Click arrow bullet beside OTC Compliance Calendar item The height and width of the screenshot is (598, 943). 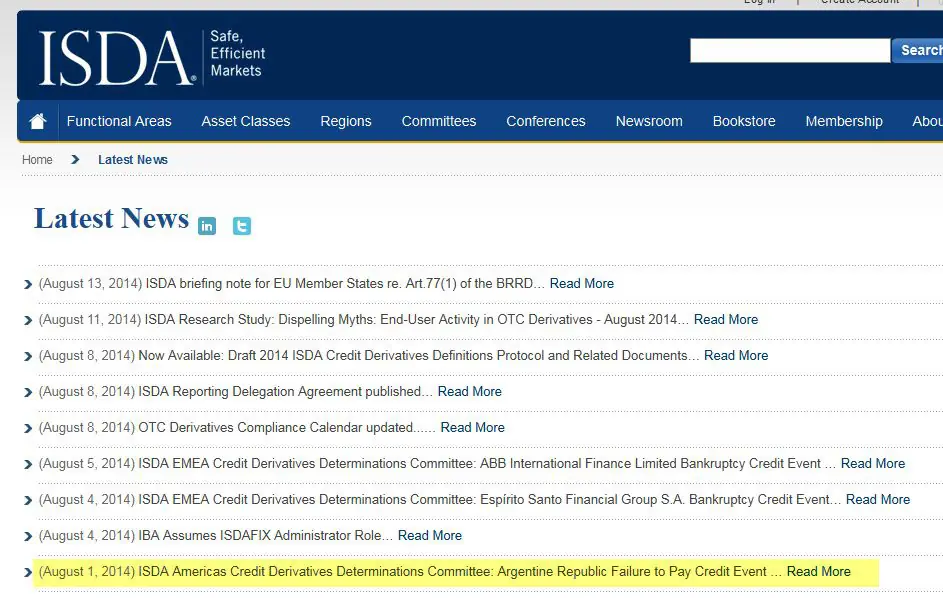coord(28,428)
